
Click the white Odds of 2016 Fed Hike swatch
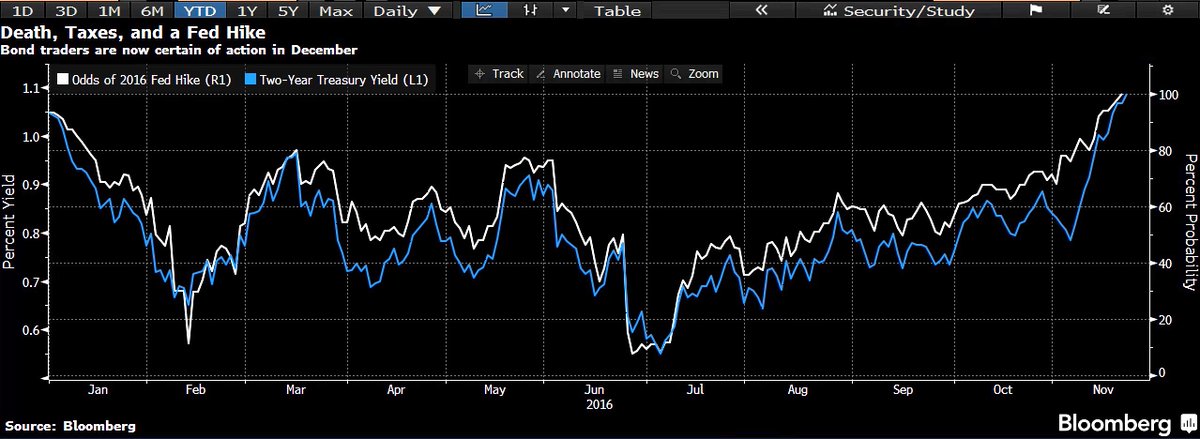[63, 80]
